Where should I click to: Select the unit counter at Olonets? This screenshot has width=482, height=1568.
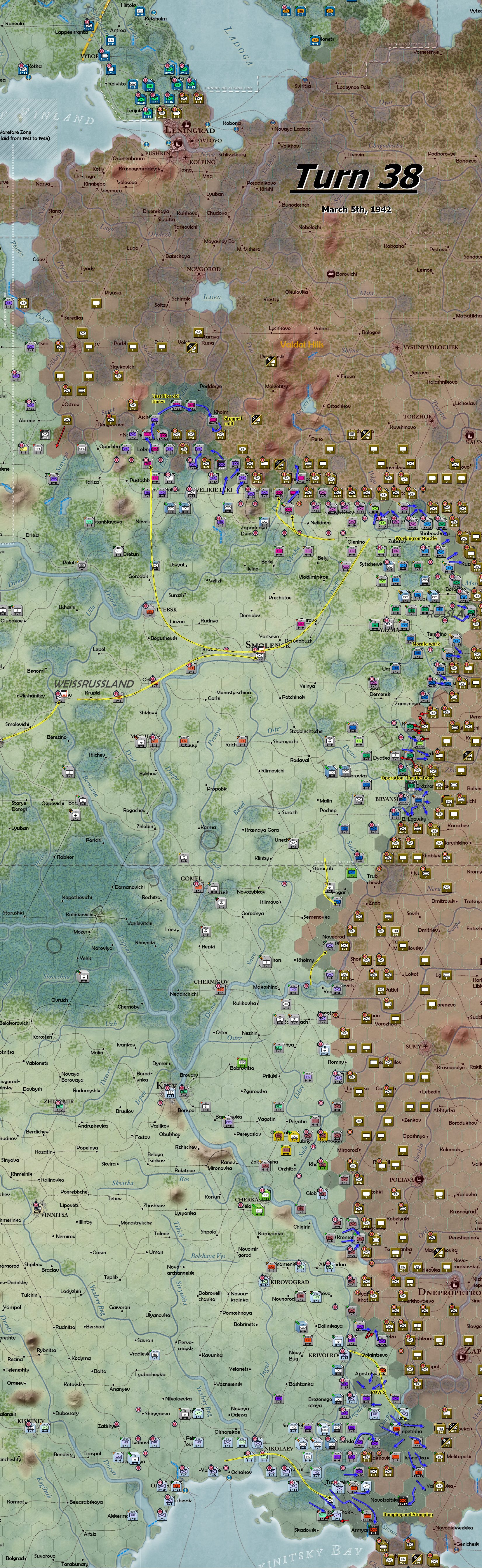tap(315, 41)
